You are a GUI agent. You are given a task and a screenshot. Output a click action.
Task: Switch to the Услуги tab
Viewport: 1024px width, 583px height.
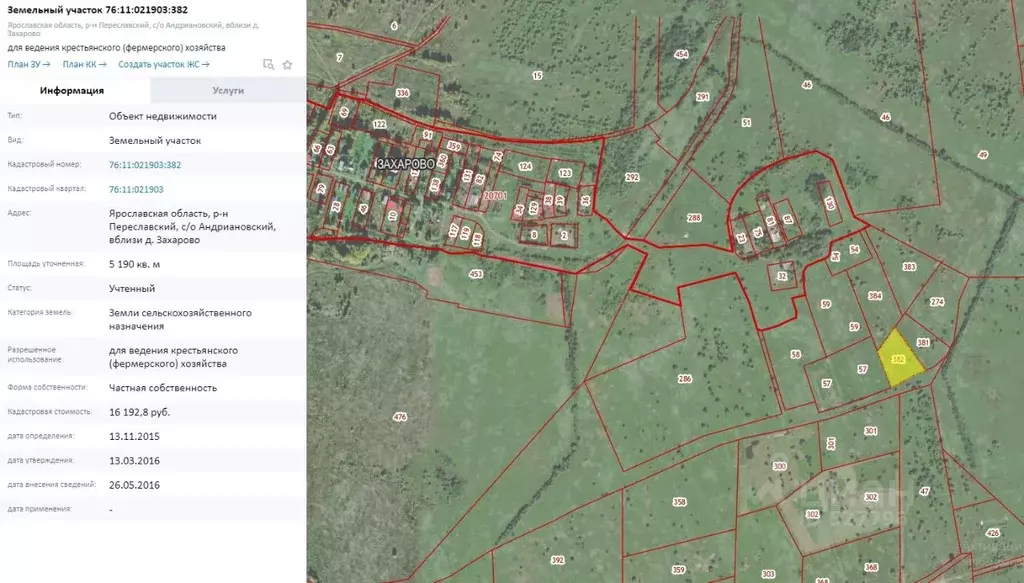click(228, 90)
